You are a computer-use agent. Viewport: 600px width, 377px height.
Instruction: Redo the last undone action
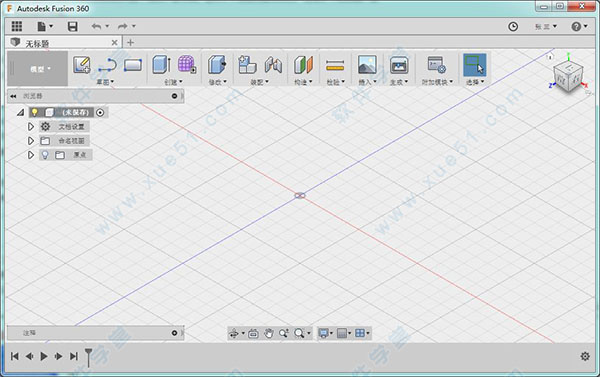click(122, 26)
